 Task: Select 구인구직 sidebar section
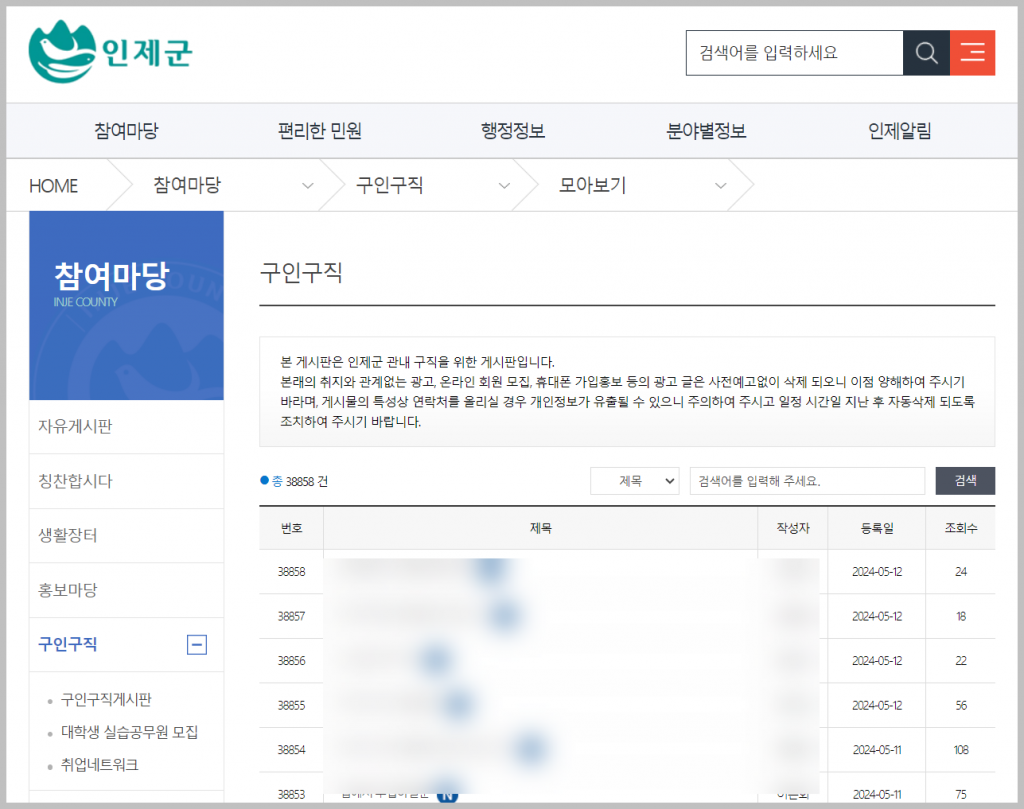pos(68,644)
